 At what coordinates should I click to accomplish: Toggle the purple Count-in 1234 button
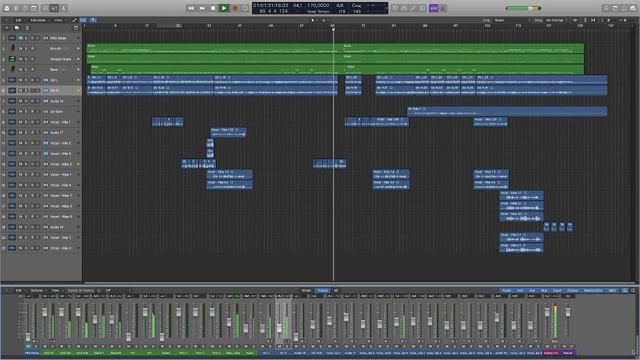coord(433,8)
